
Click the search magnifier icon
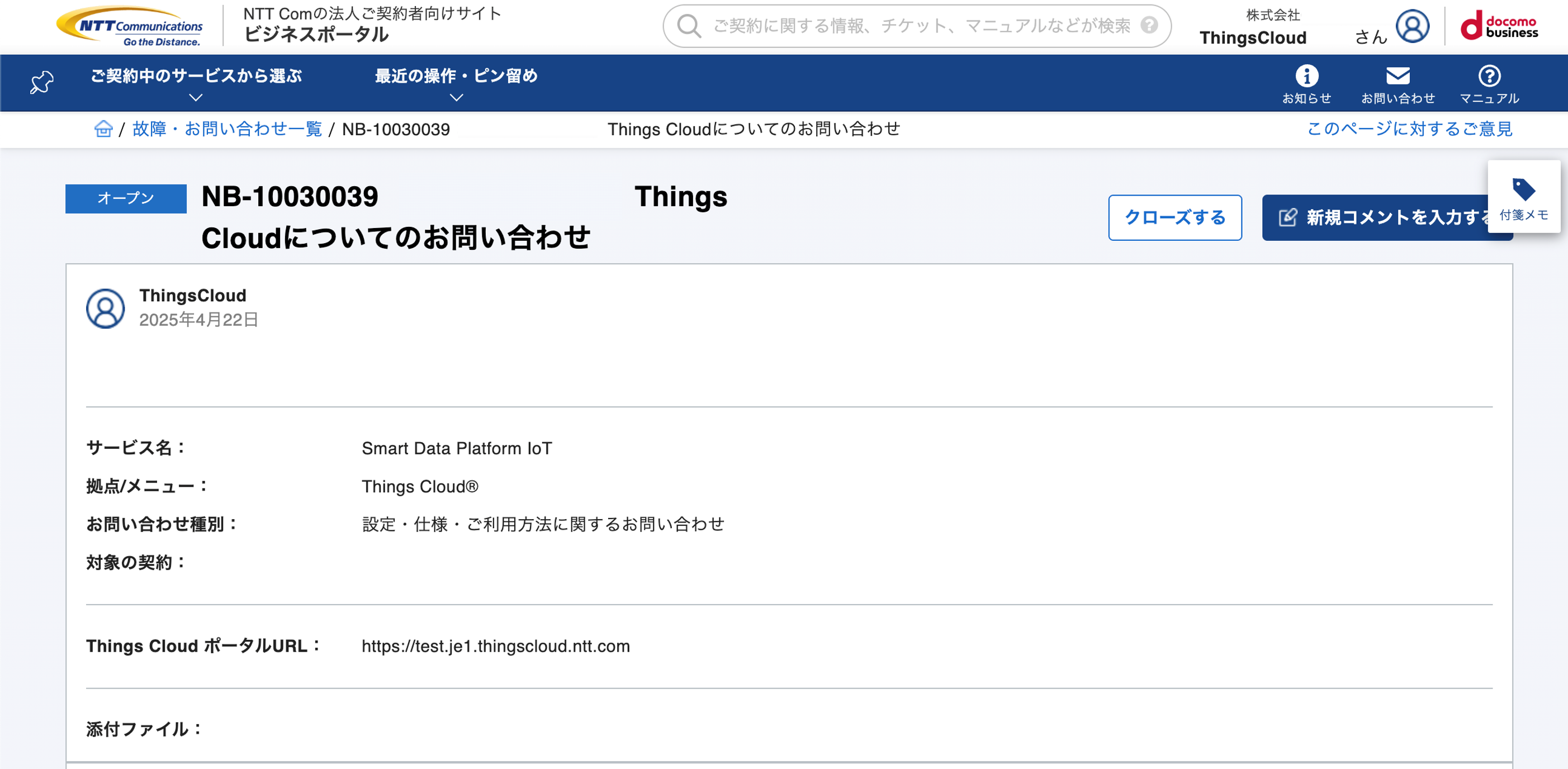(689, 26)
